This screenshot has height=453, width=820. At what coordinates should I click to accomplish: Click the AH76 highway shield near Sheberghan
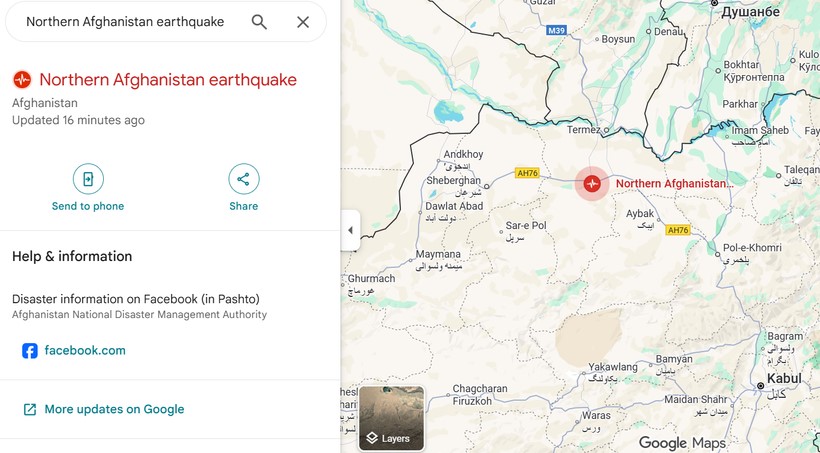pyautogui.click(x=527, y=173)
